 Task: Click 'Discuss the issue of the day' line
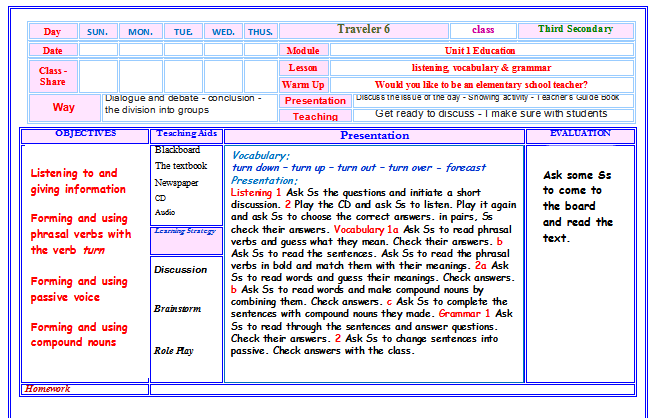click(487, 98)
